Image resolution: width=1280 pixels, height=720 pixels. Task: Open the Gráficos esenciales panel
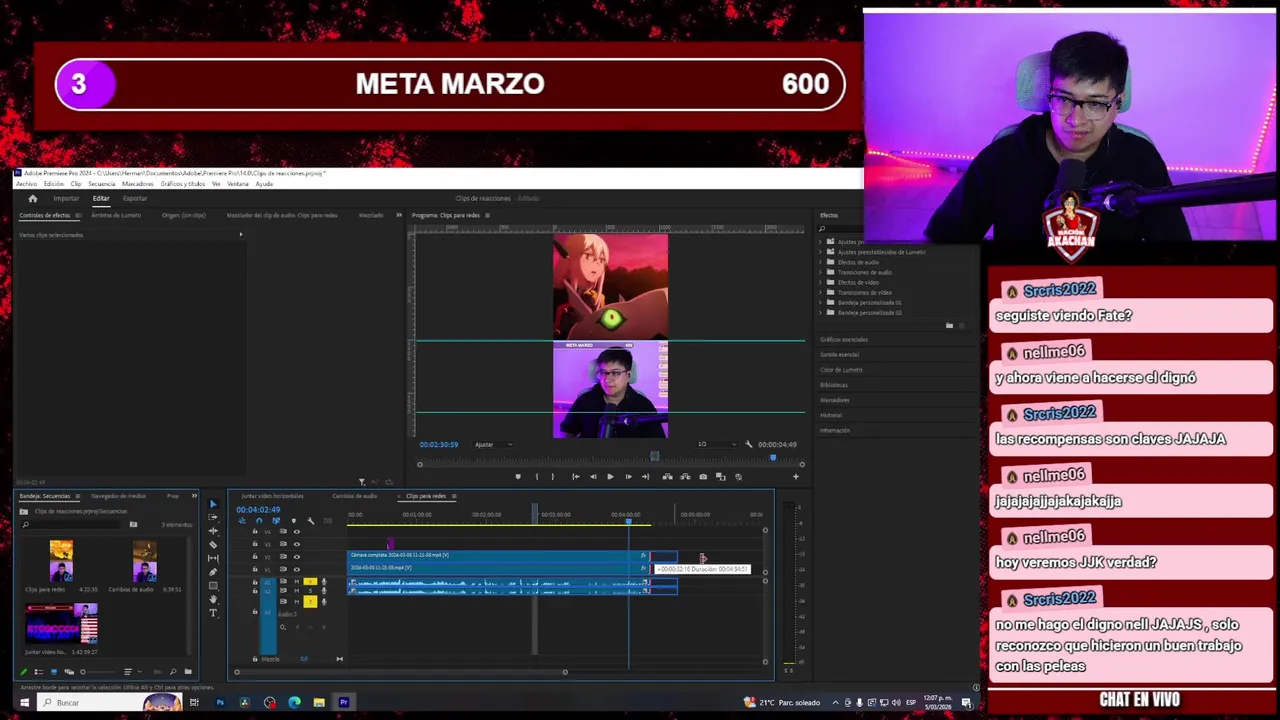pos(844,340)
